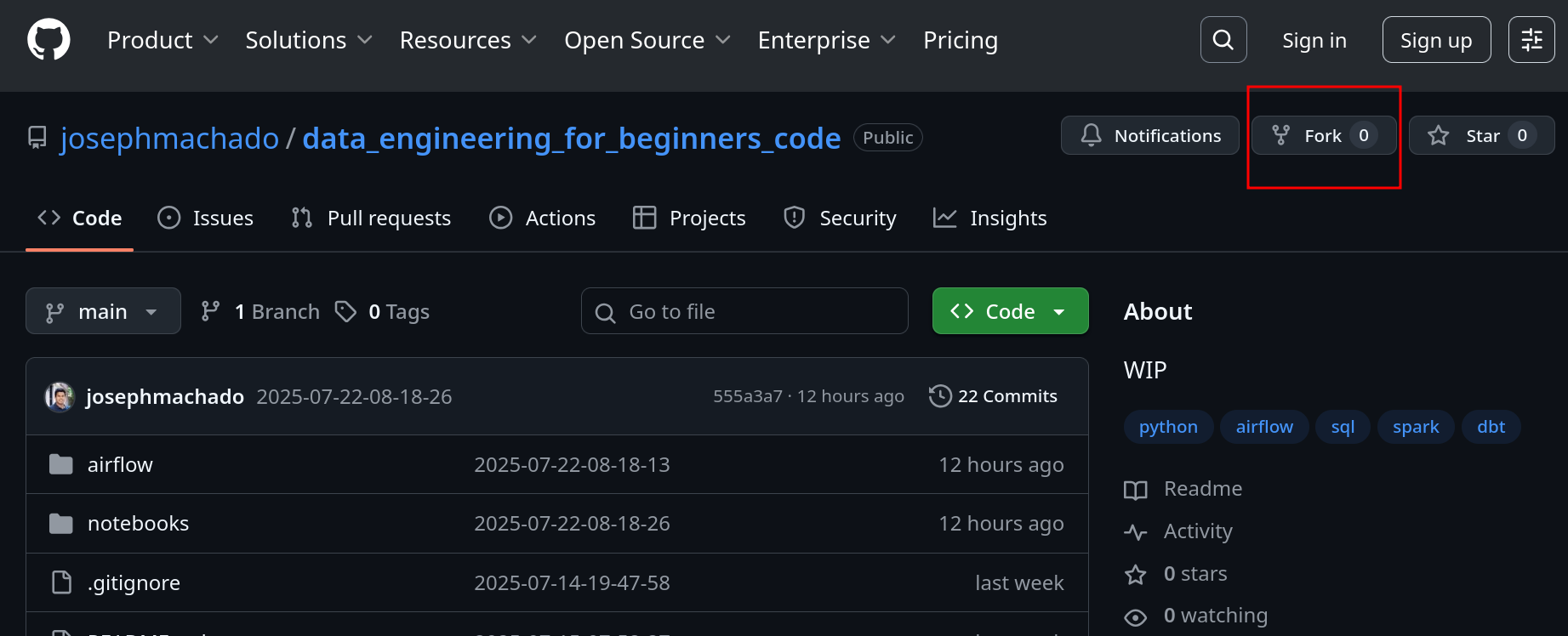The image size is (1568, 636).
Task: Expand the Resources menu
Action: tap(468, 40)
